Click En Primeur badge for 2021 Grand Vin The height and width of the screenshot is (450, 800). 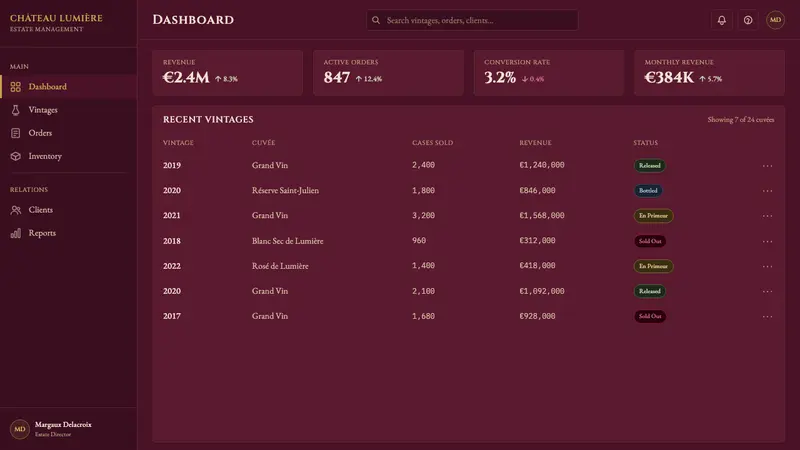653,216
